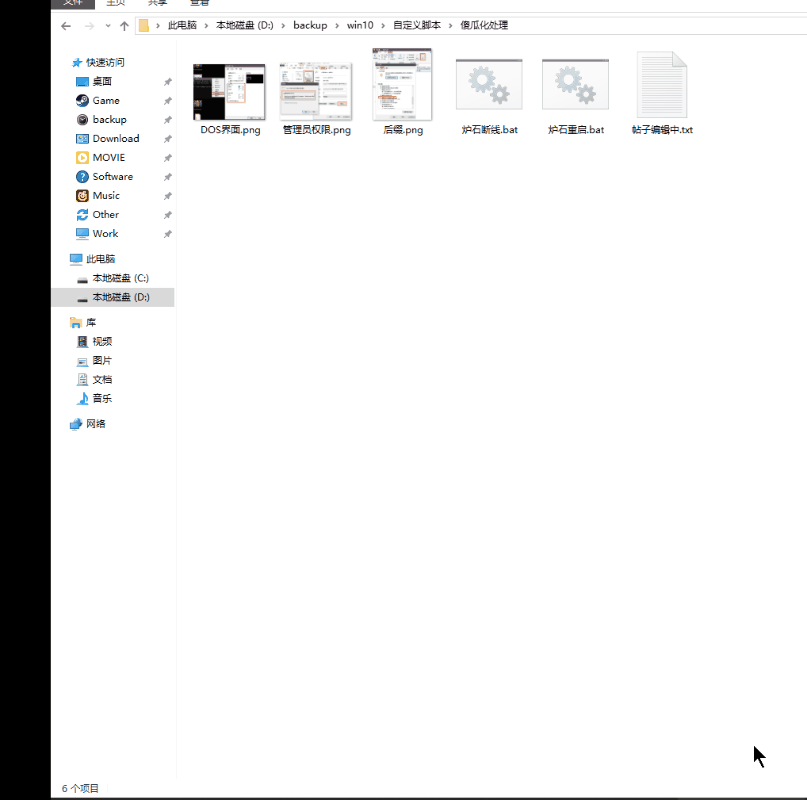
Task: Click the Other sync-arrows icon
Action: 82,215
